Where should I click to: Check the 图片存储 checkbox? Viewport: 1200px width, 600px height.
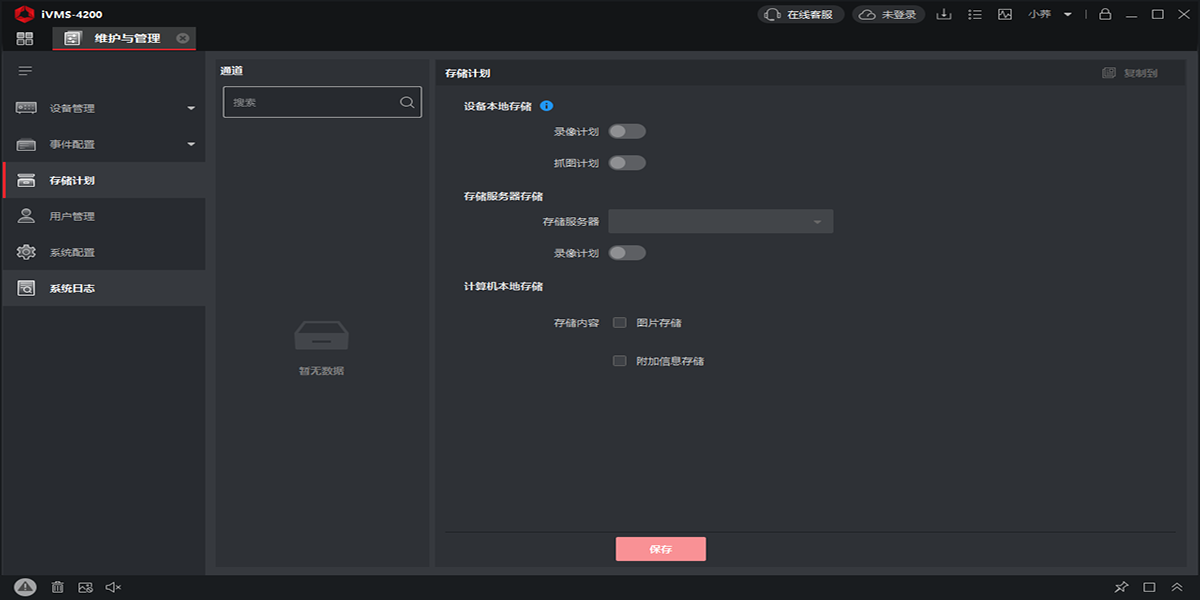click(620, 323)
